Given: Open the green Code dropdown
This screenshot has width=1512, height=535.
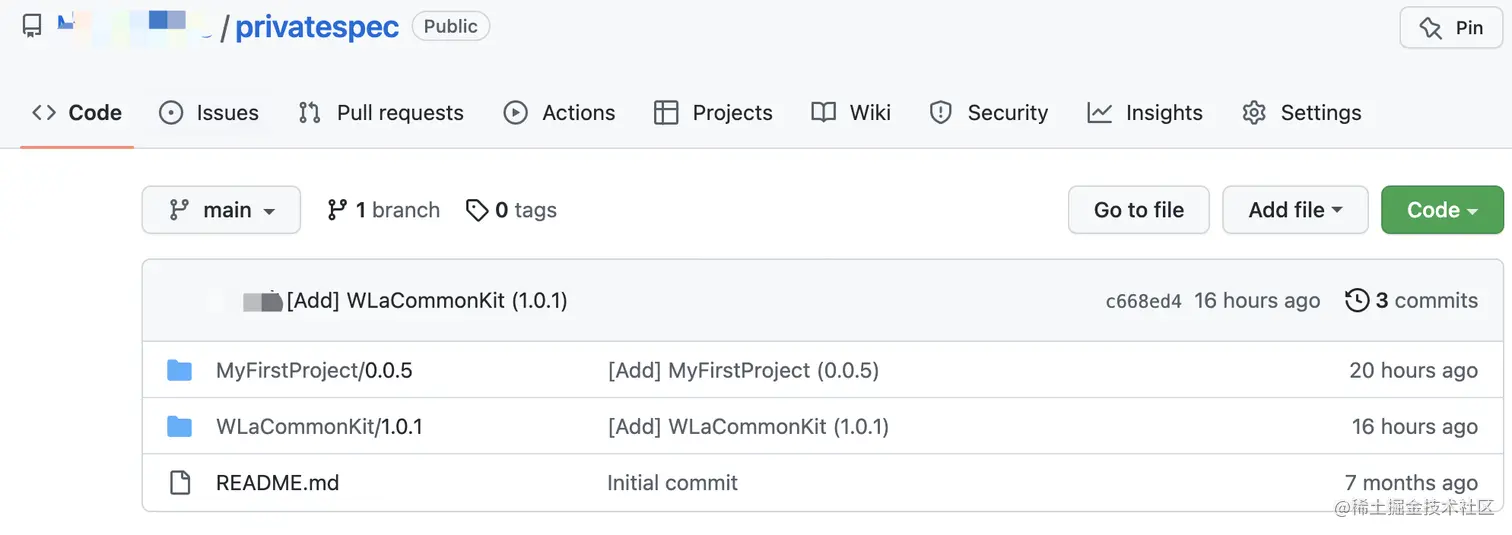Looking at the screenshot, I should point(1441,210).
